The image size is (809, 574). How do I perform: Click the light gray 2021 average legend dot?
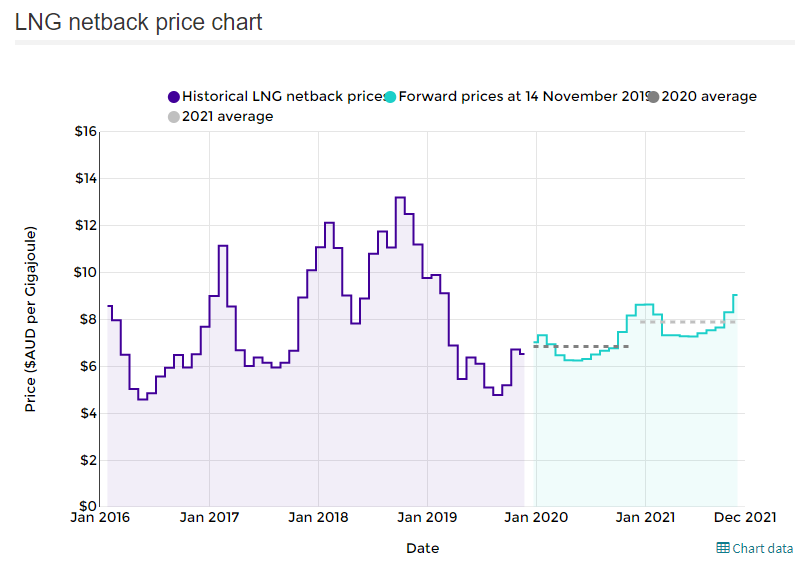pos(174,117)
